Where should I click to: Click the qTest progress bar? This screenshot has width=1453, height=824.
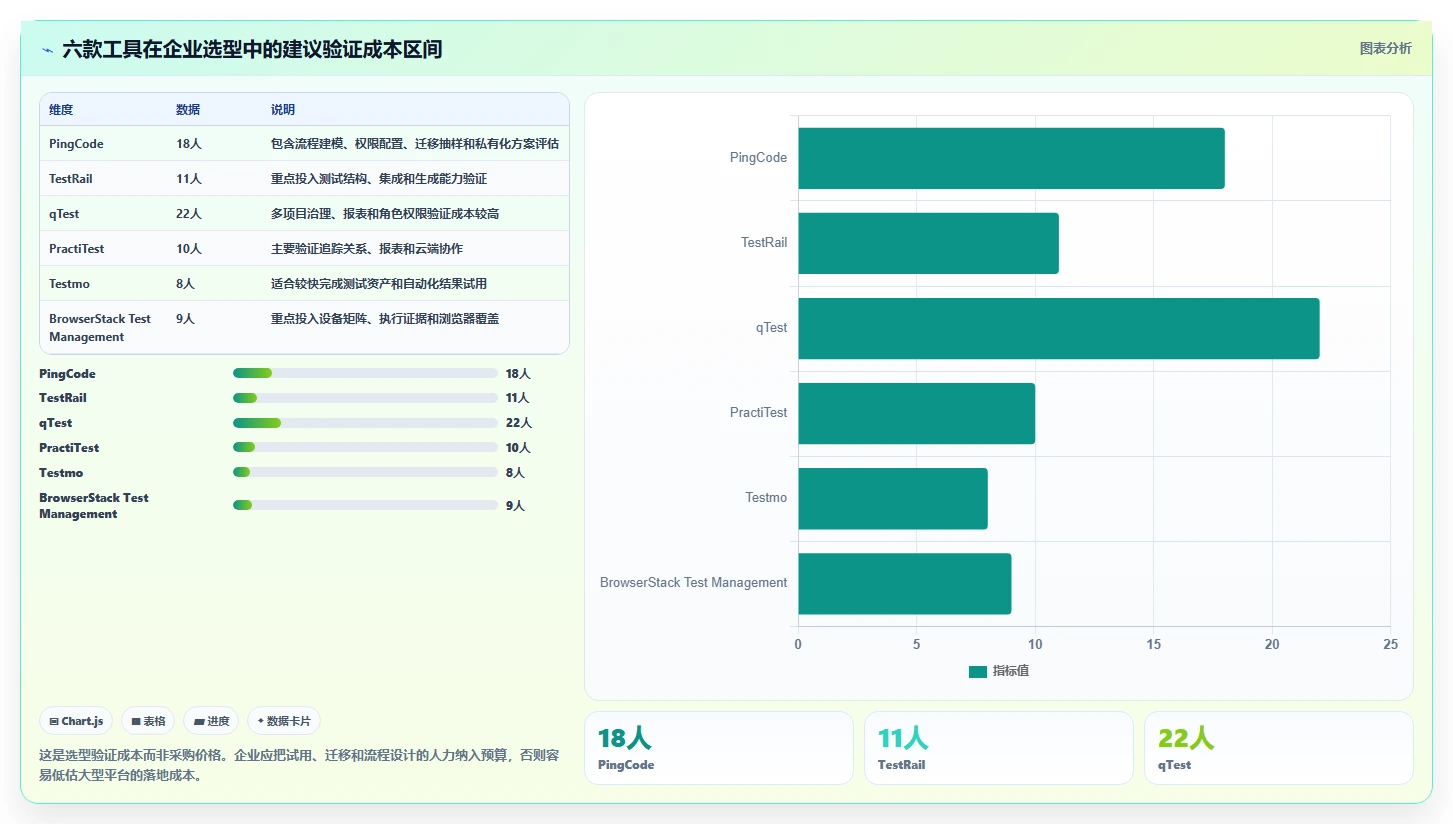tap(365, 423)
